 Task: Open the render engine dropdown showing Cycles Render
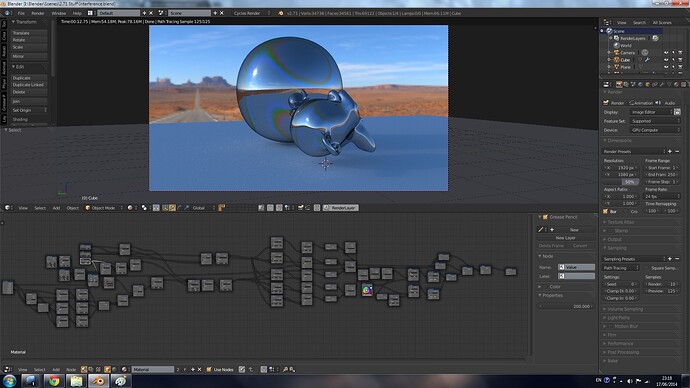(251, 13)
